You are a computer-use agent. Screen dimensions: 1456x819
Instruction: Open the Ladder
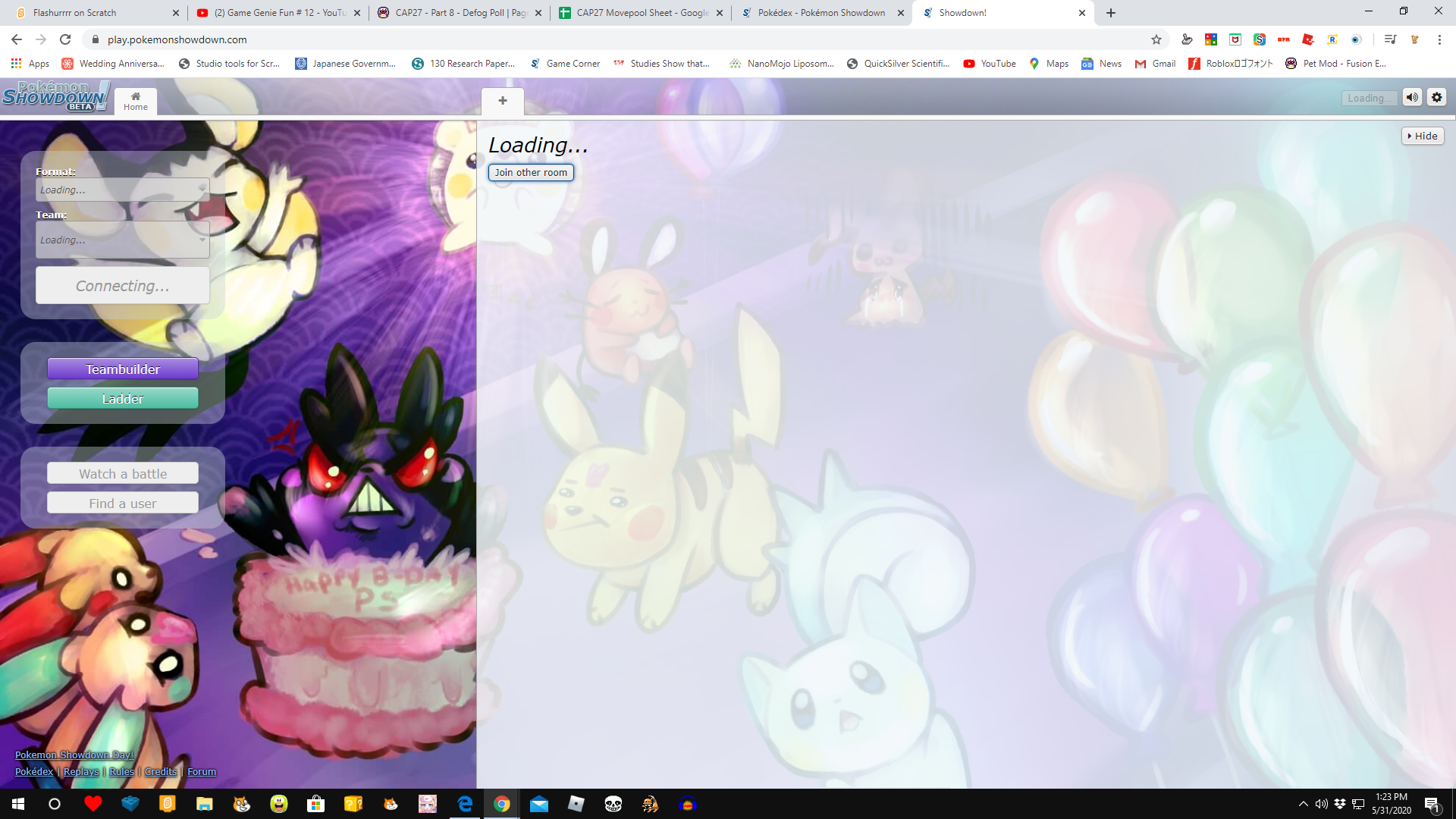(123, 399)
